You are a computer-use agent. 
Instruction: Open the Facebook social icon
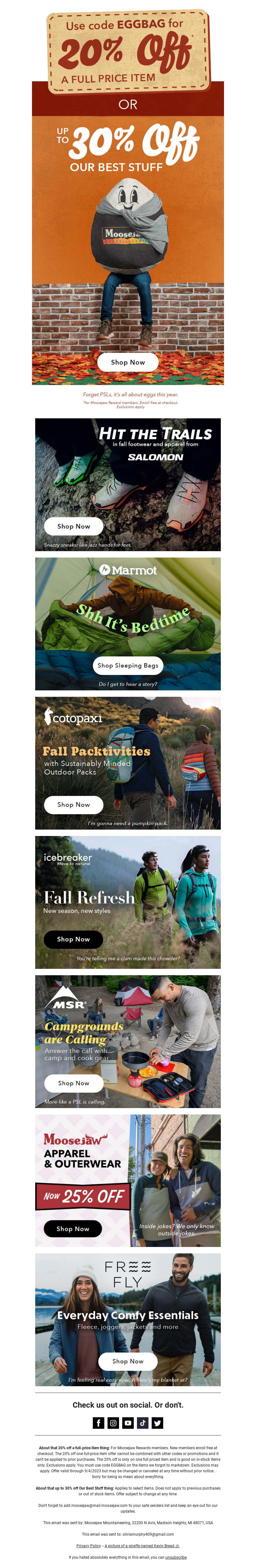99,1422
